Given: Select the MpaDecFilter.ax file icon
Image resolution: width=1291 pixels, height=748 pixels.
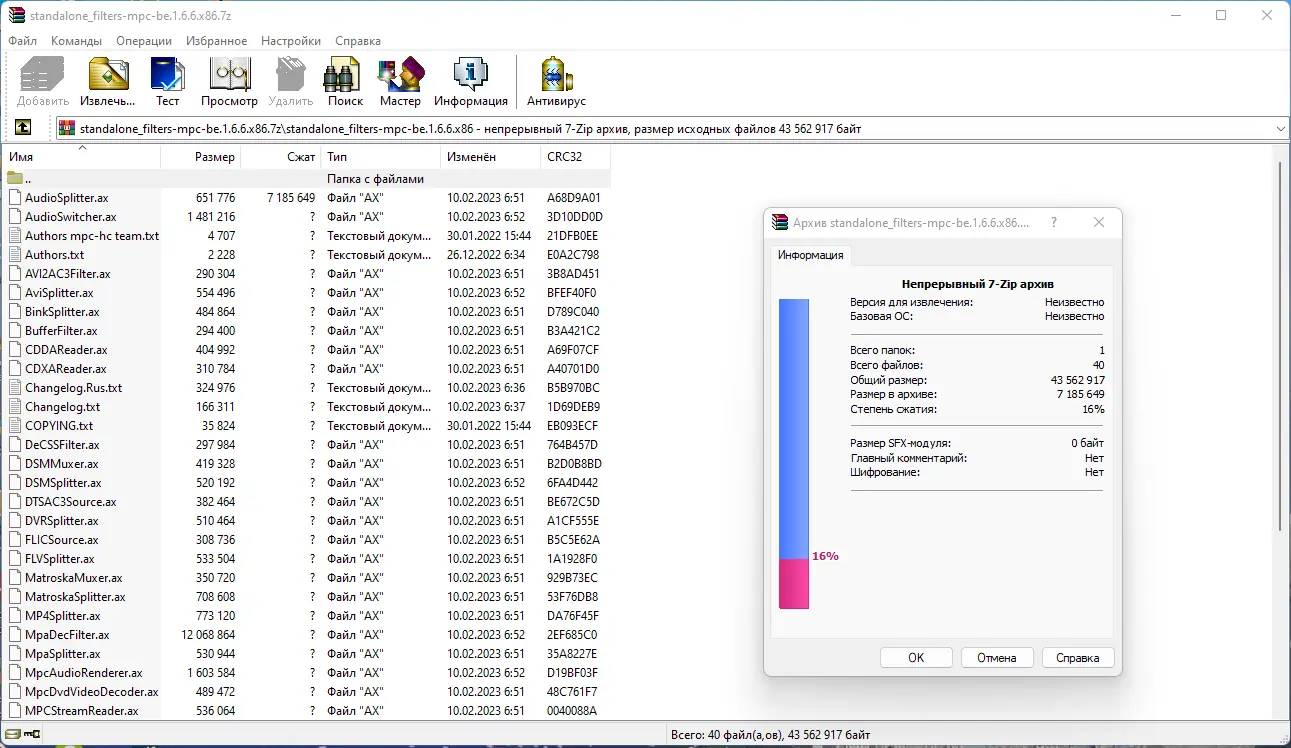Looking at the screenshot, I should 15,634.
